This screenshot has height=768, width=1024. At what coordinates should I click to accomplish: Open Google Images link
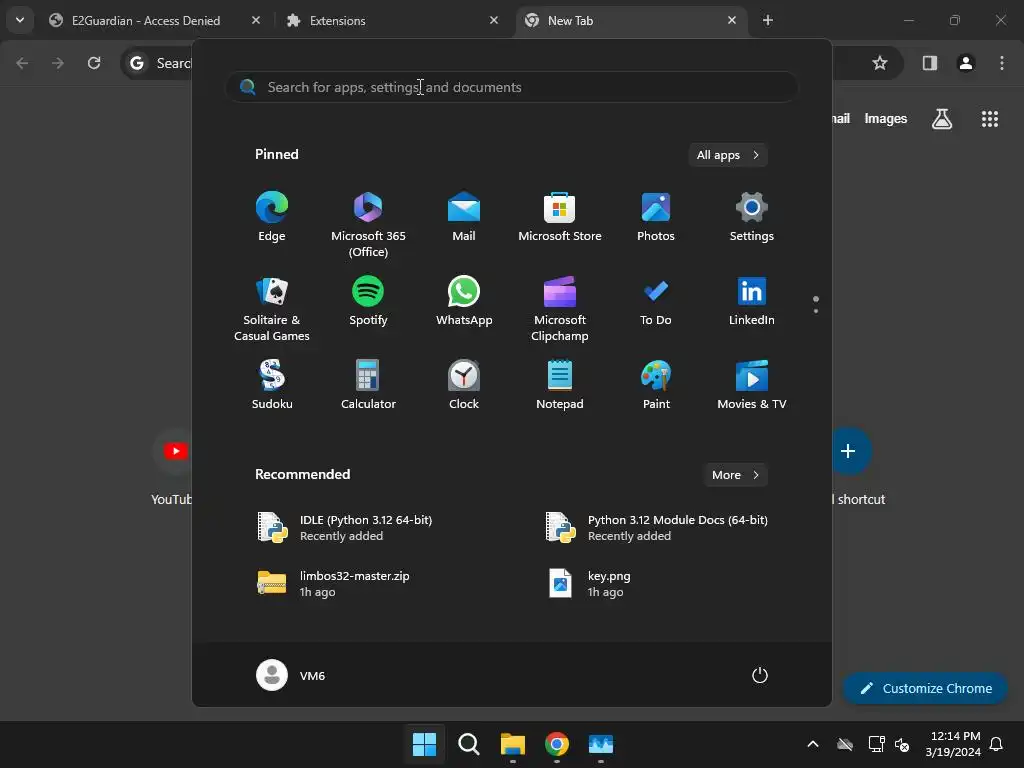[886, 118]
